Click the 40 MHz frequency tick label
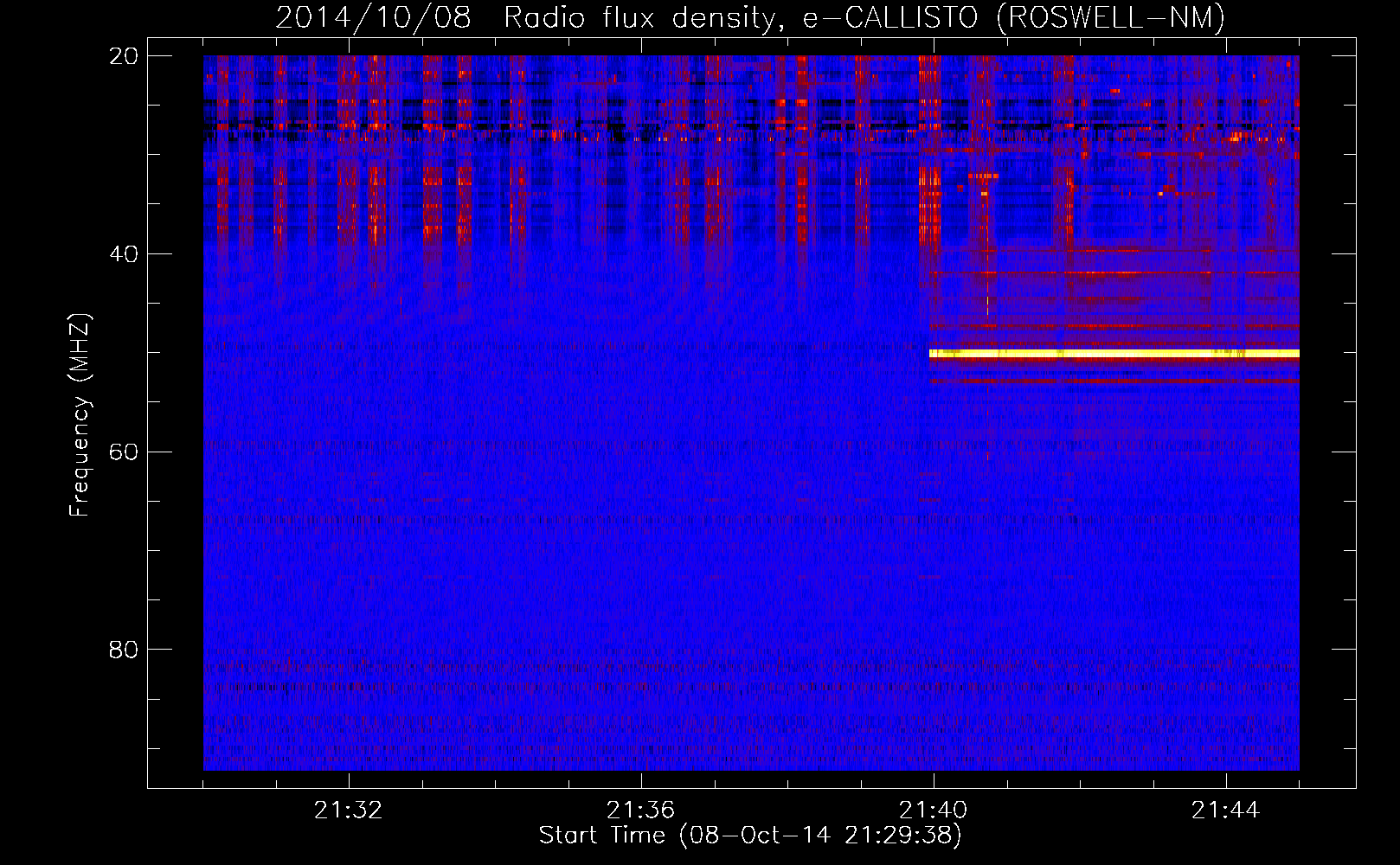Viewport: 1400px width, 865px height. pyautogui.click(x=124, y=254)
